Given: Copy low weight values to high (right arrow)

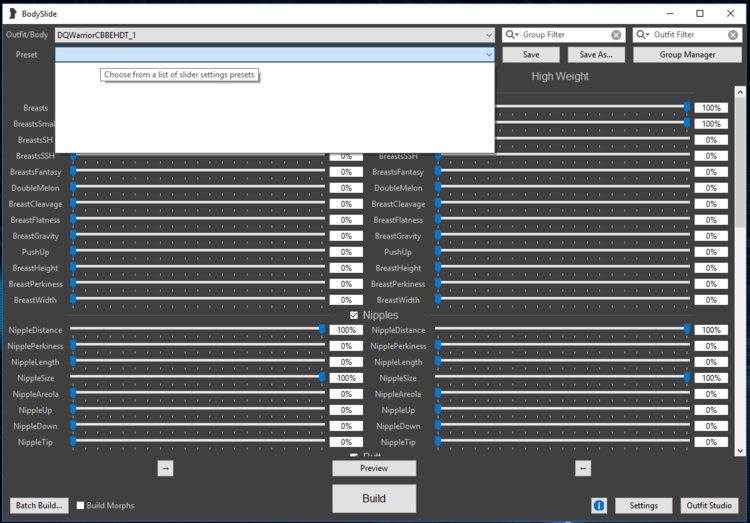Looking at the screenshot, I should 165,468.
